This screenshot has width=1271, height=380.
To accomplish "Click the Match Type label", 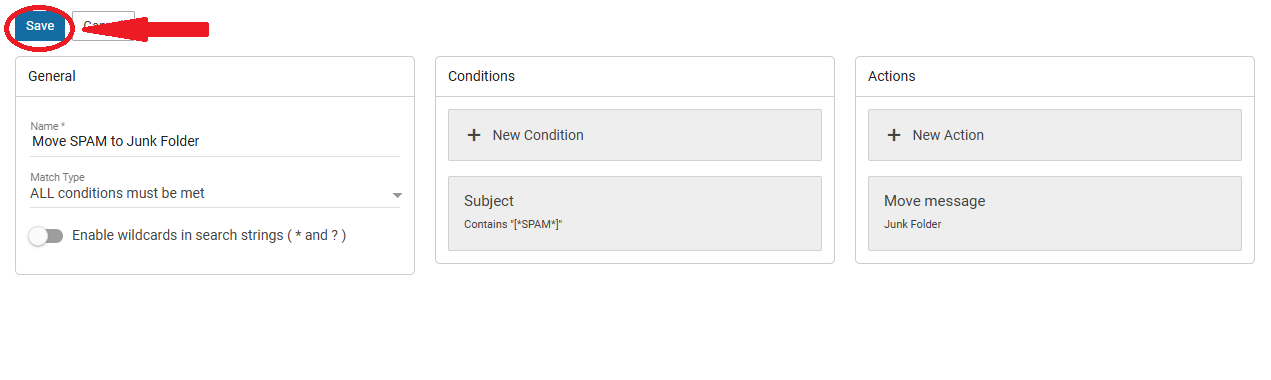I will (57, 177).
